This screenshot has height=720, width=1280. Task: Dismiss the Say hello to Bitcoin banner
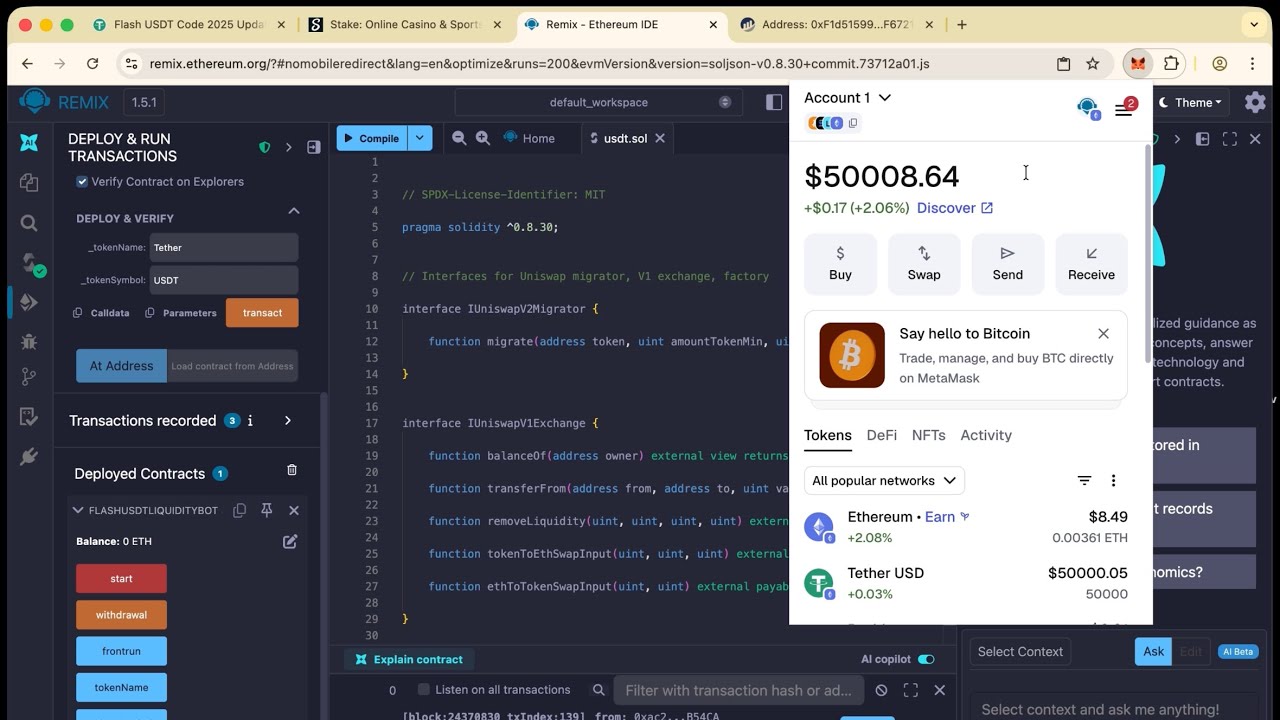point(1103,333)
